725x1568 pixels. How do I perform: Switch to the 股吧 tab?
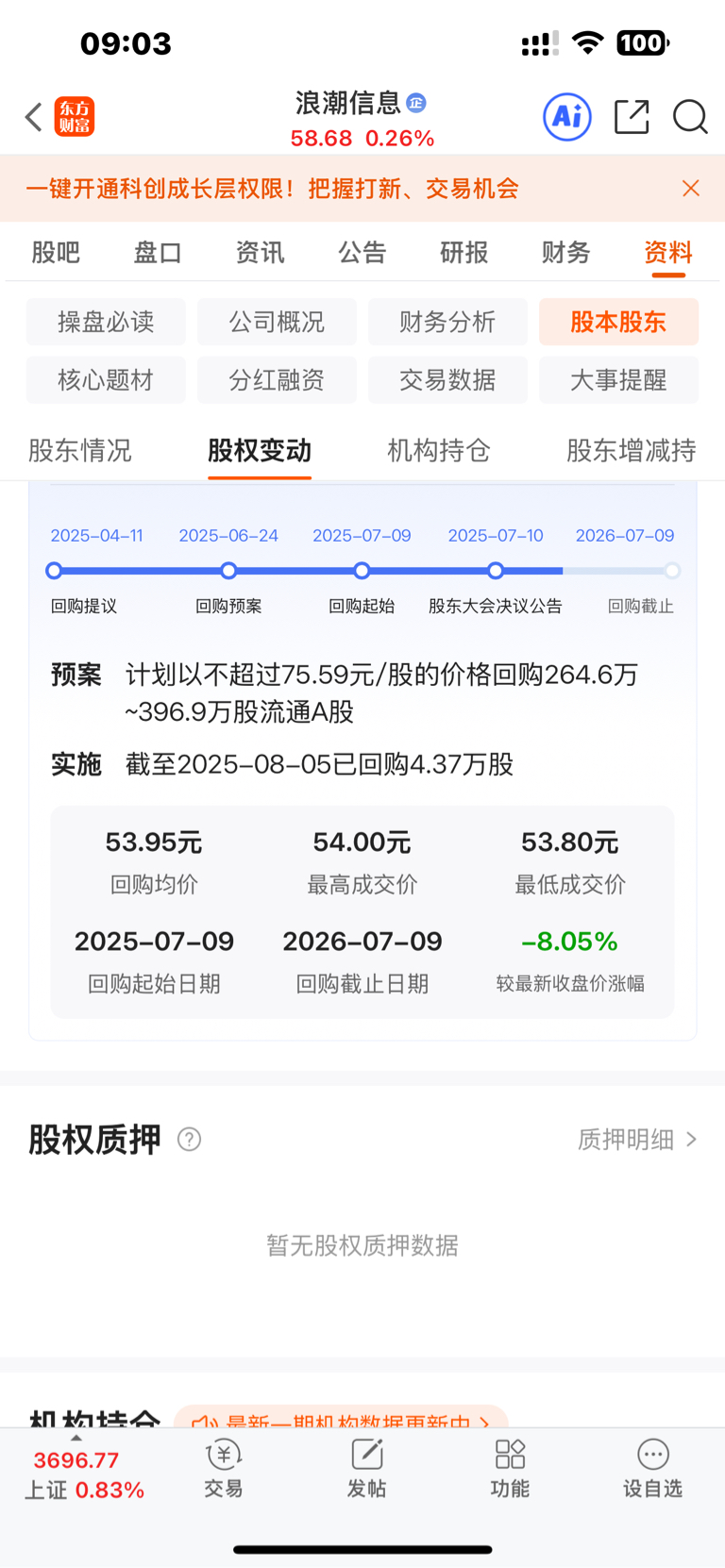point(56,252)
